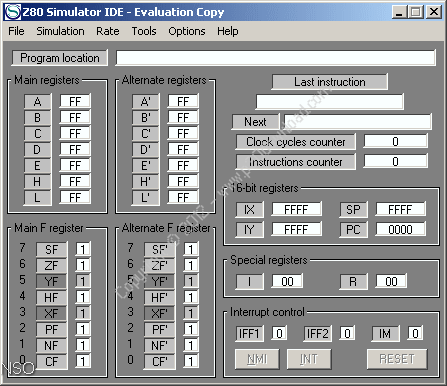447x386 pixels.
Task: Toggle the ZF flag button
Action: pyautogui.click(x=52, y=266)
